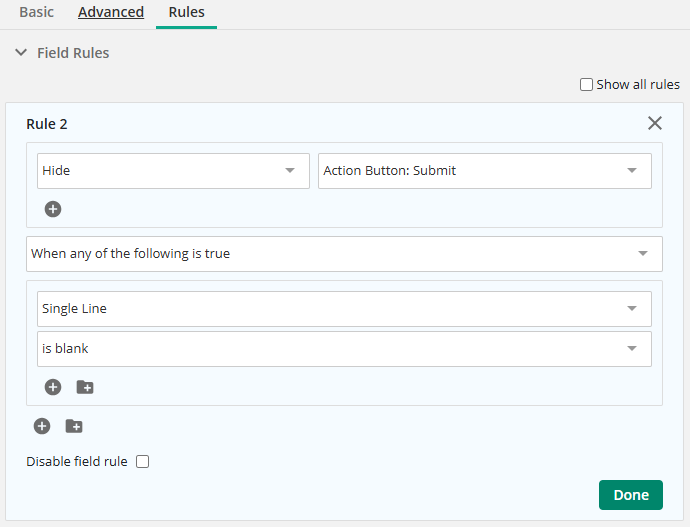Screen dimensions: 690x527
Task: Add an outer condition with bottom plus icon
Action: 42,426
